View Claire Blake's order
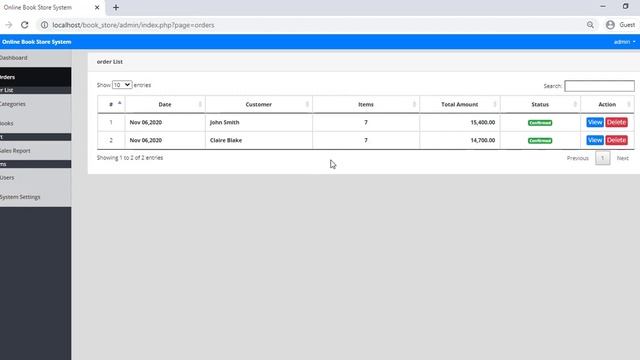The height and width of the screenshot is (360, 640). pos(595,140)
